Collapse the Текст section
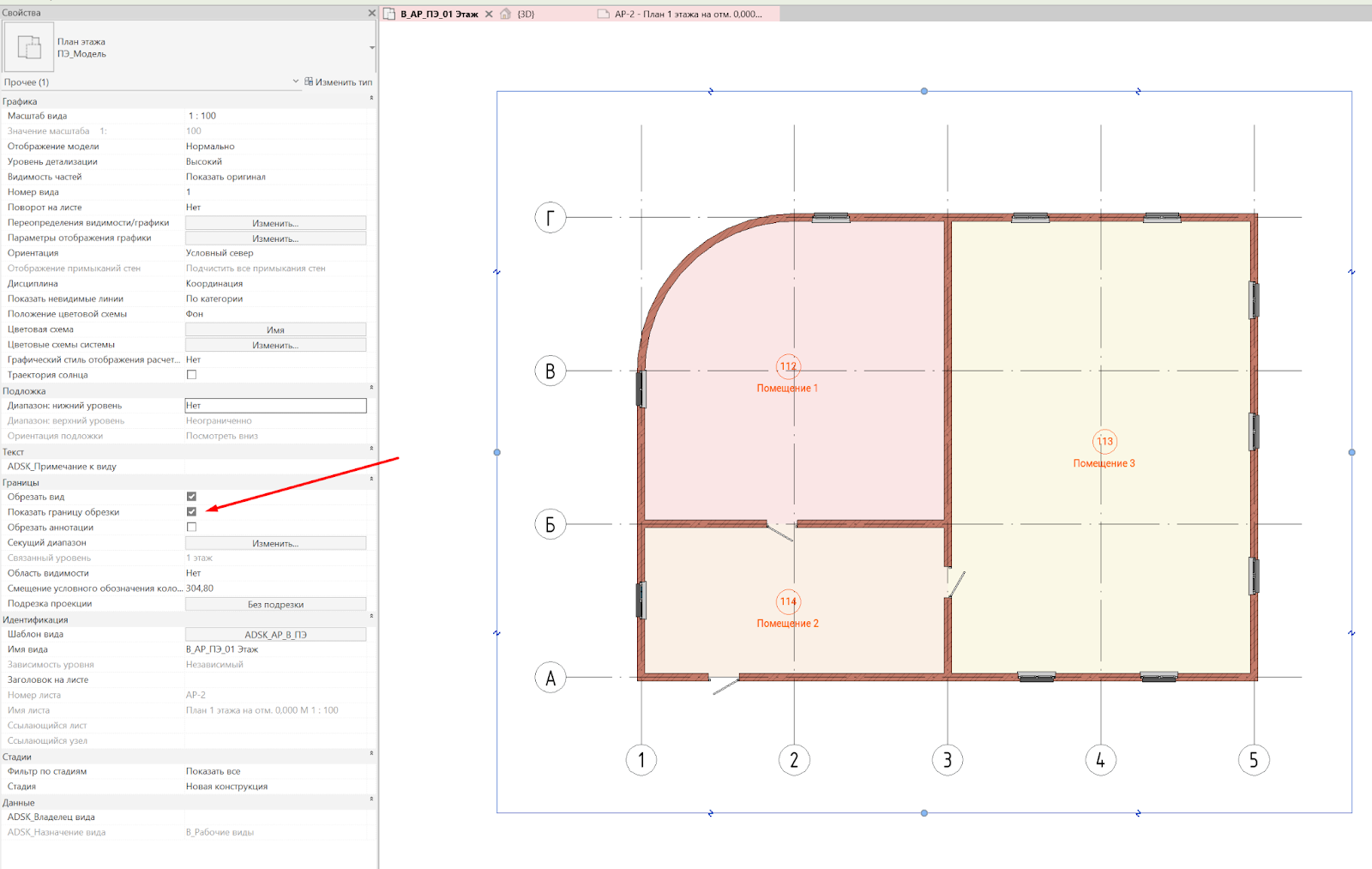The width and height of the screenshot is (1372, 869). click(371, 449)
